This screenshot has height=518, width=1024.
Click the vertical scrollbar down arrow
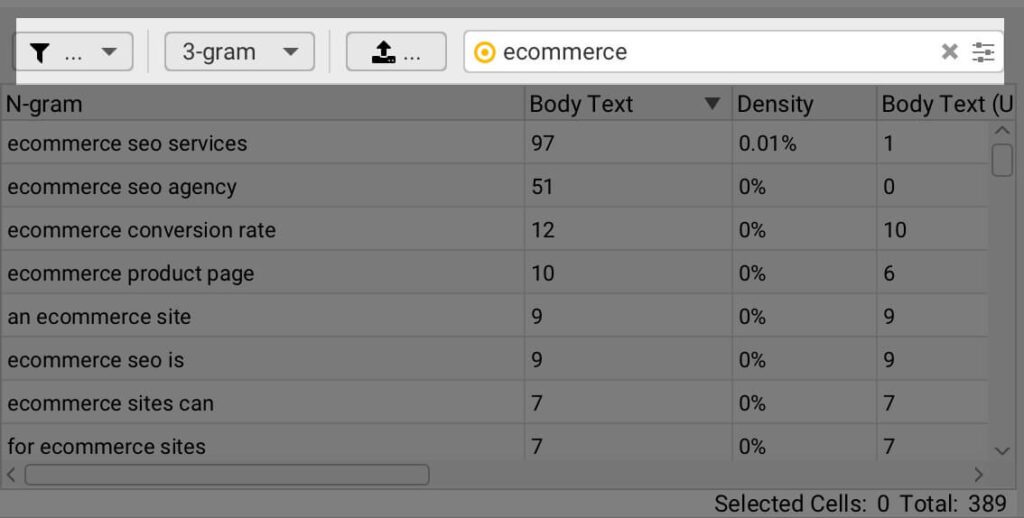(x=1002, y=450)
